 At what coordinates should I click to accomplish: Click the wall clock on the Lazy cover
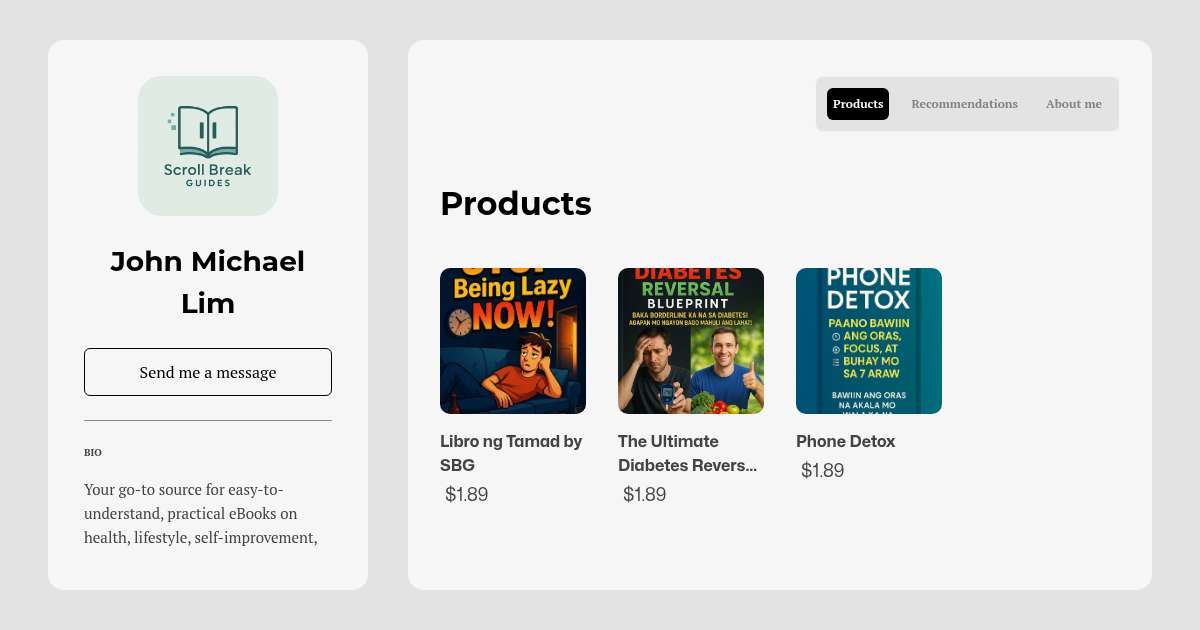point(459,322)
